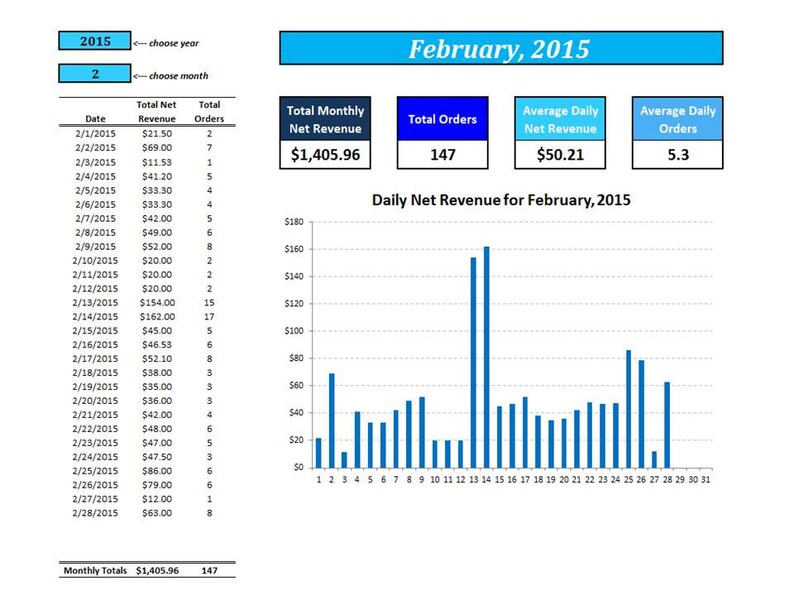The height and width of the screenshot is (596, 794).
Task: Select the Average Daily Net Revenue header card
Action: (560, 119)
